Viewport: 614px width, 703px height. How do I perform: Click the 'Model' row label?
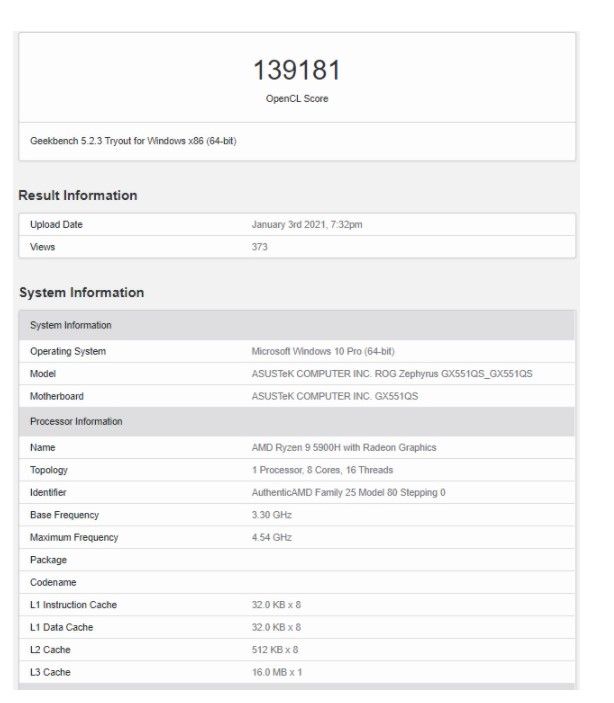(43, 374)
